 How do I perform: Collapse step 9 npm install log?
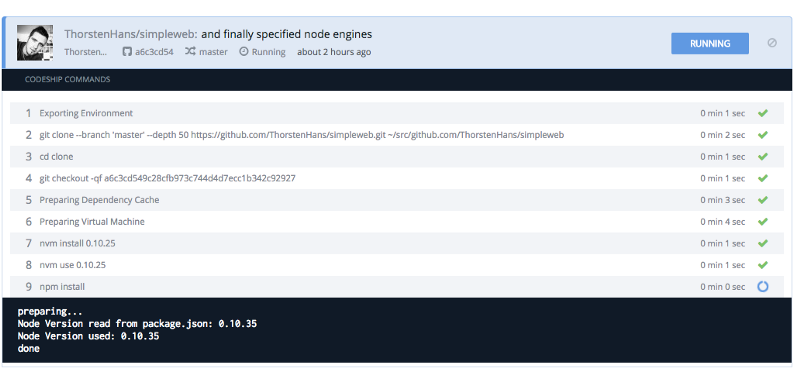point(397,287)
